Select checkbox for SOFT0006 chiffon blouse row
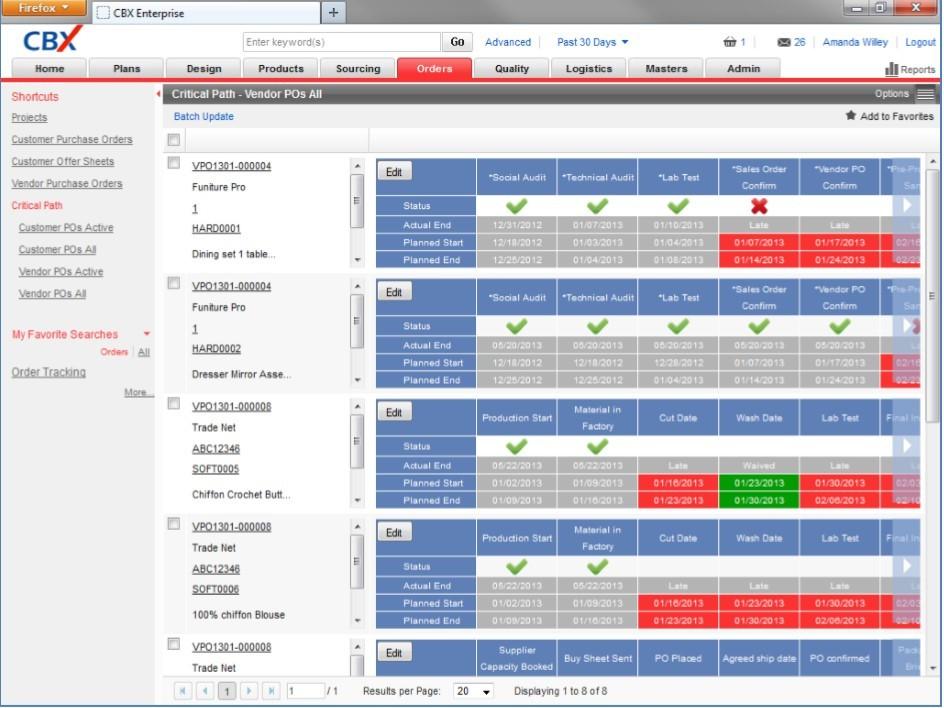Viewport: 944px width, 708px height. (174, 524)
